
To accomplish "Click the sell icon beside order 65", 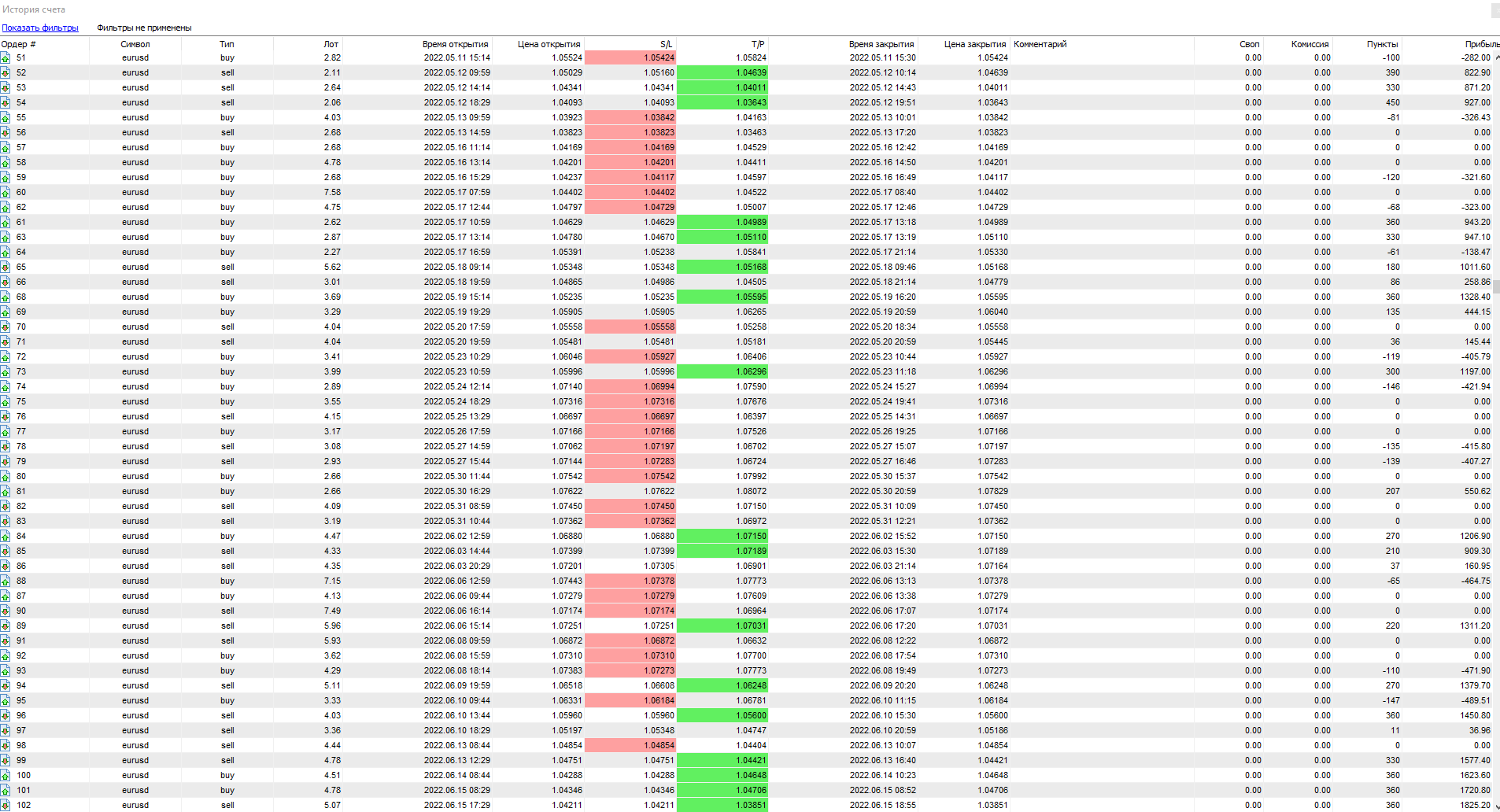I will coord(6,267).
